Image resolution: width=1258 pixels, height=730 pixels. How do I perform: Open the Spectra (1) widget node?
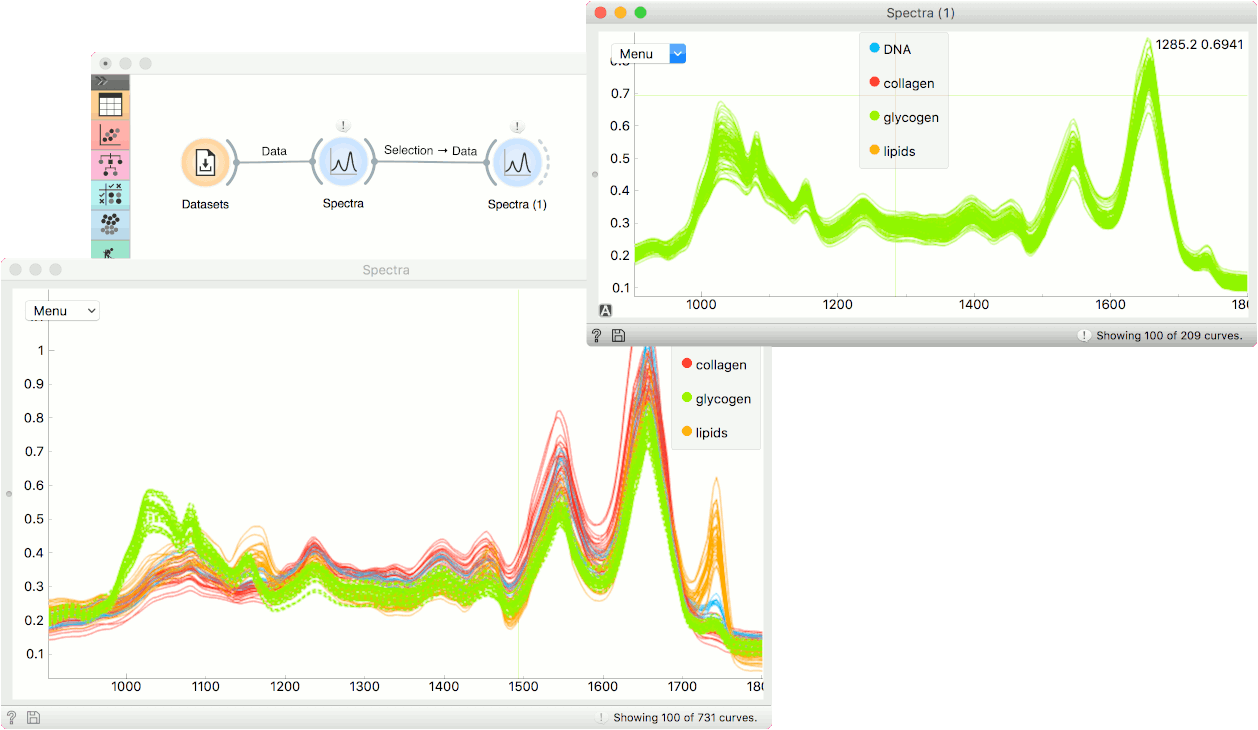coord(517,163)
